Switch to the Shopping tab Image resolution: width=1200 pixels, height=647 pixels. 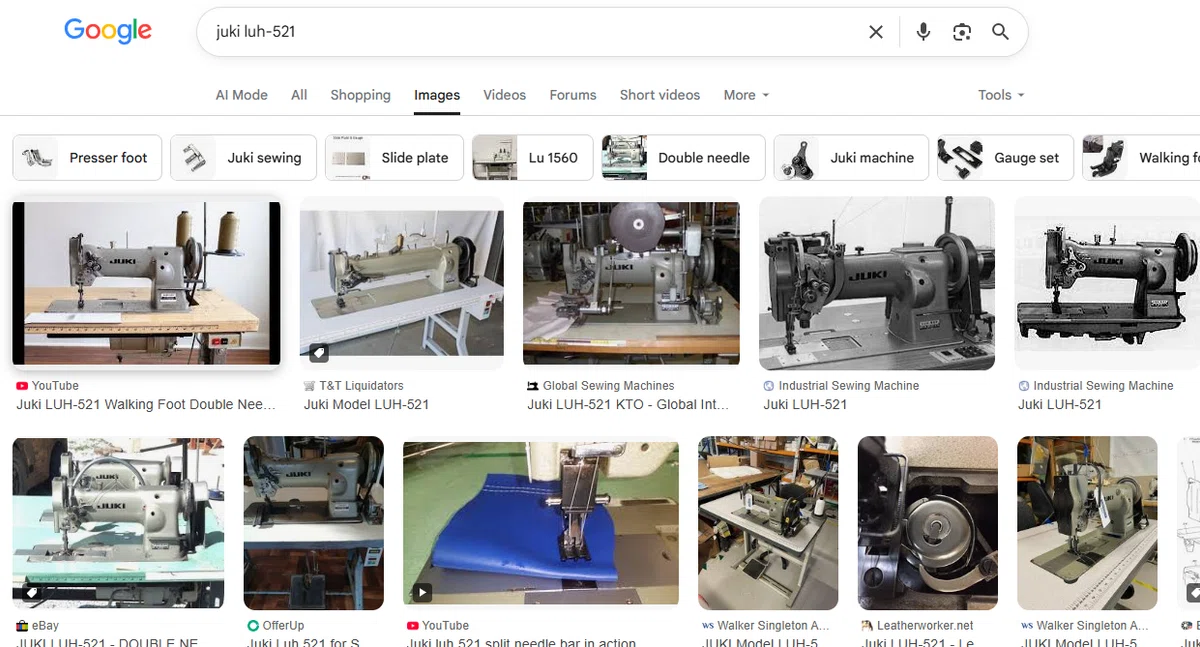360,95
